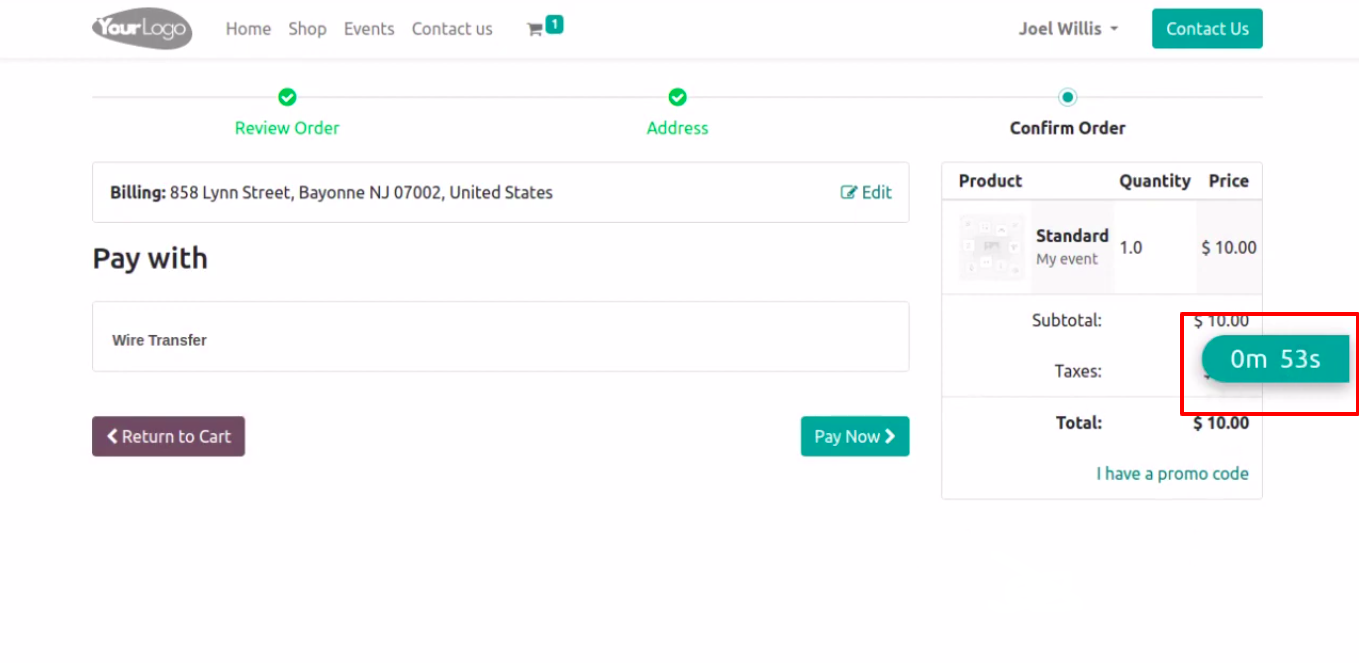
Task: Open Contact us in the navigation bar
Action: tap(452, 29)
